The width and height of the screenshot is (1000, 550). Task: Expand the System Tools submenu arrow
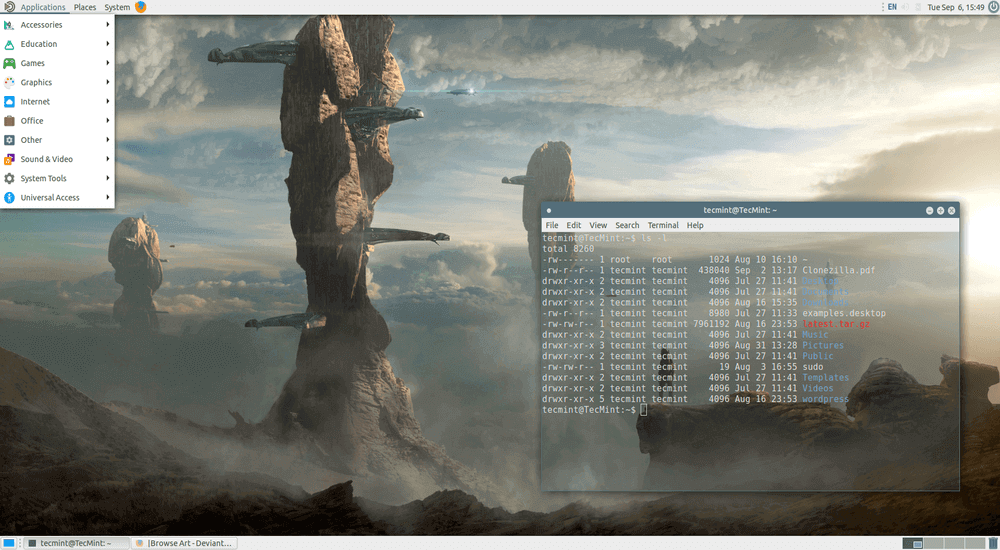coord(108,178)
